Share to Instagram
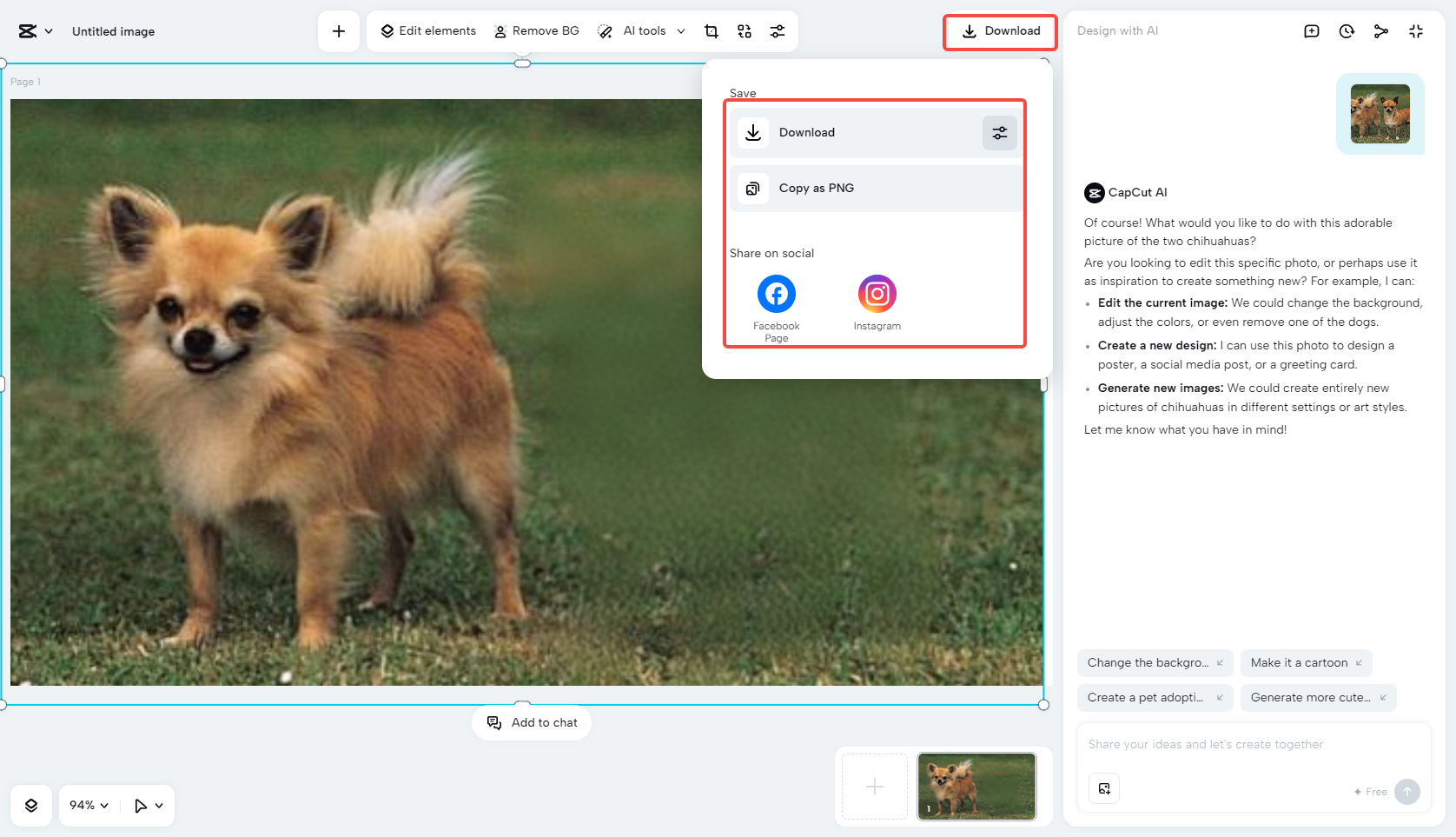Image resolution: width=1456 pixels, height=837 pixels. coord(877,295)
